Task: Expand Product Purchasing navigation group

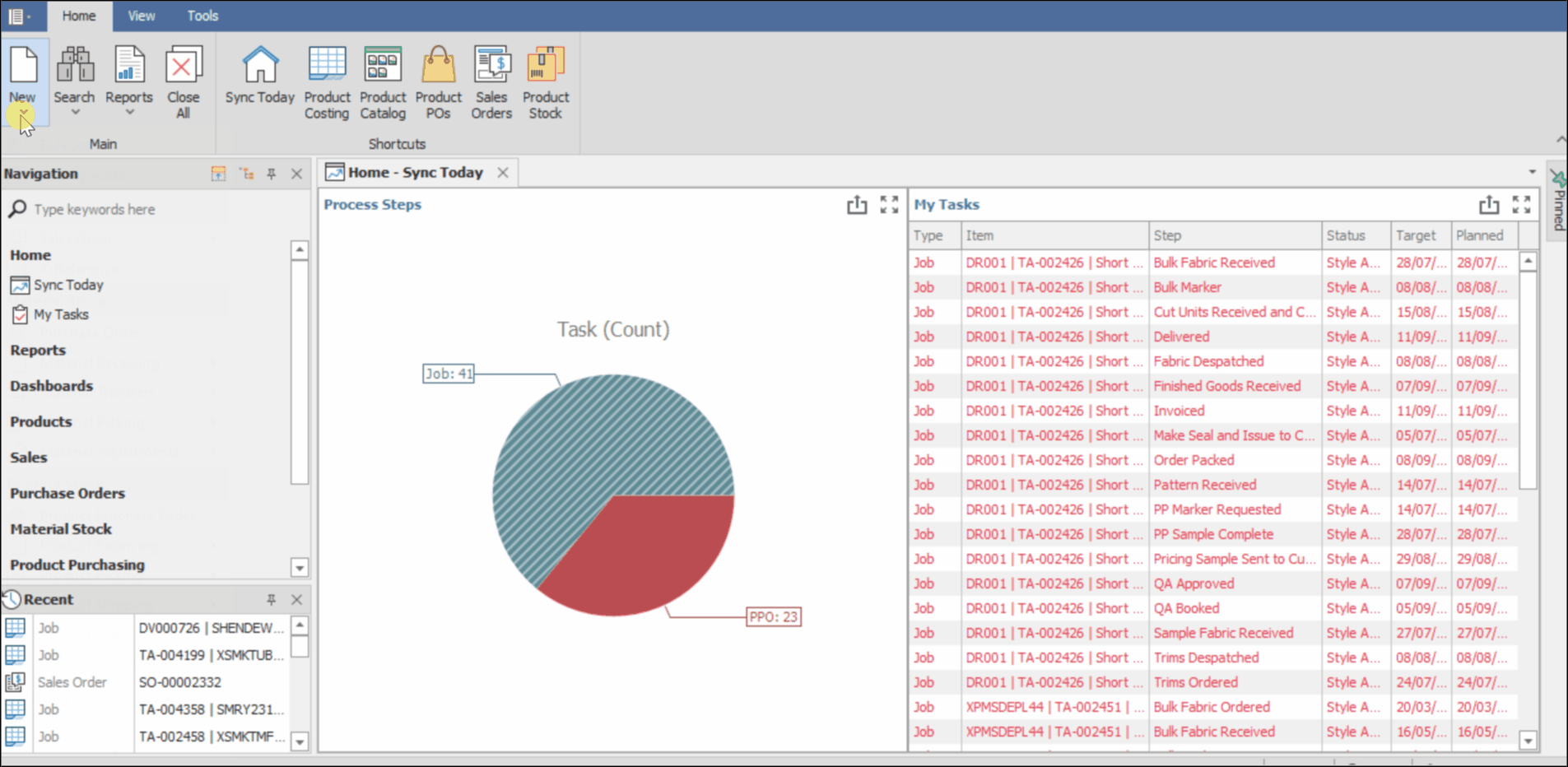Action: tap(77, 565)
